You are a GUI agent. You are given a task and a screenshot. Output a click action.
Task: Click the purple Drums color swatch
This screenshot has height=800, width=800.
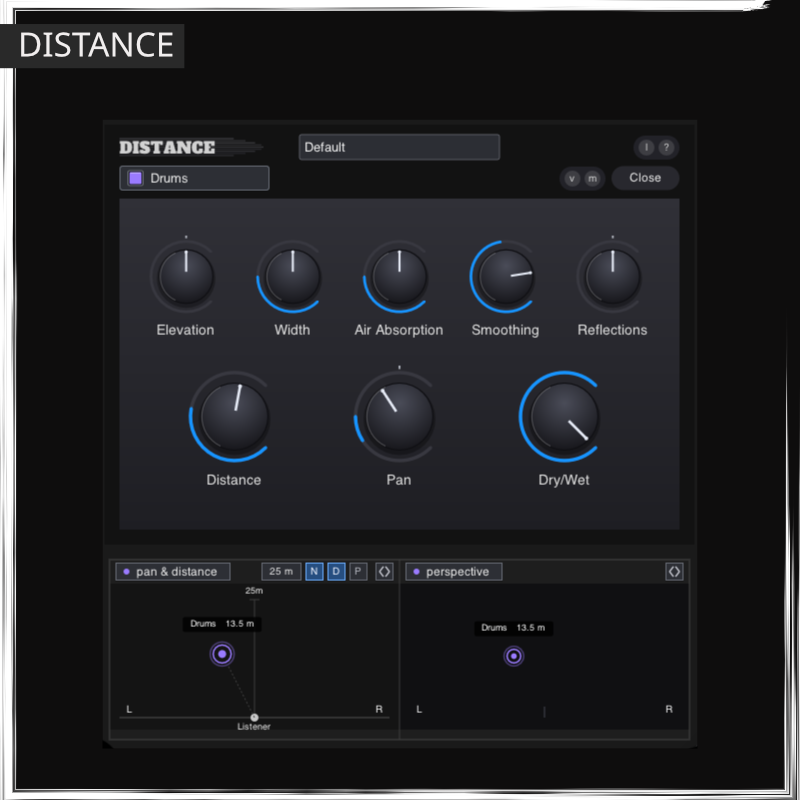coord(135,178)
